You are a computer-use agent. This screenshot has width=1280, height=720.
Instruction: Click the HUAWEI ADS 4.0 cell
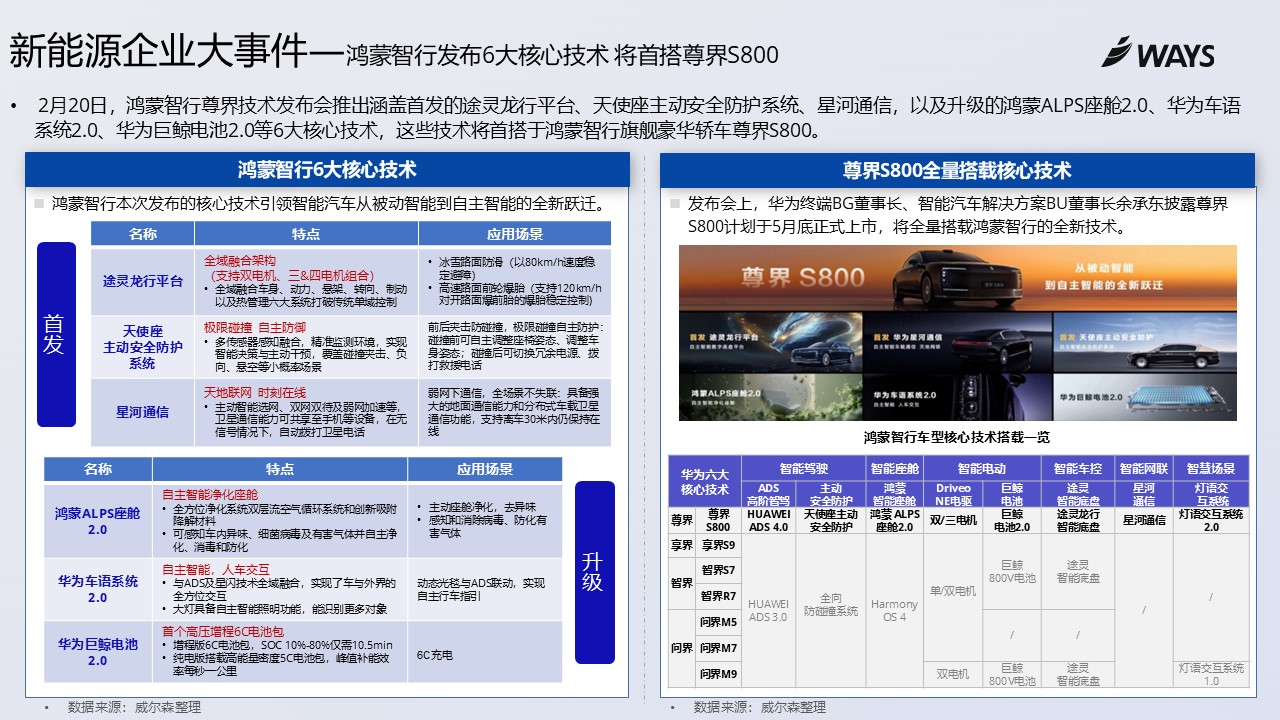click(769, 520)
